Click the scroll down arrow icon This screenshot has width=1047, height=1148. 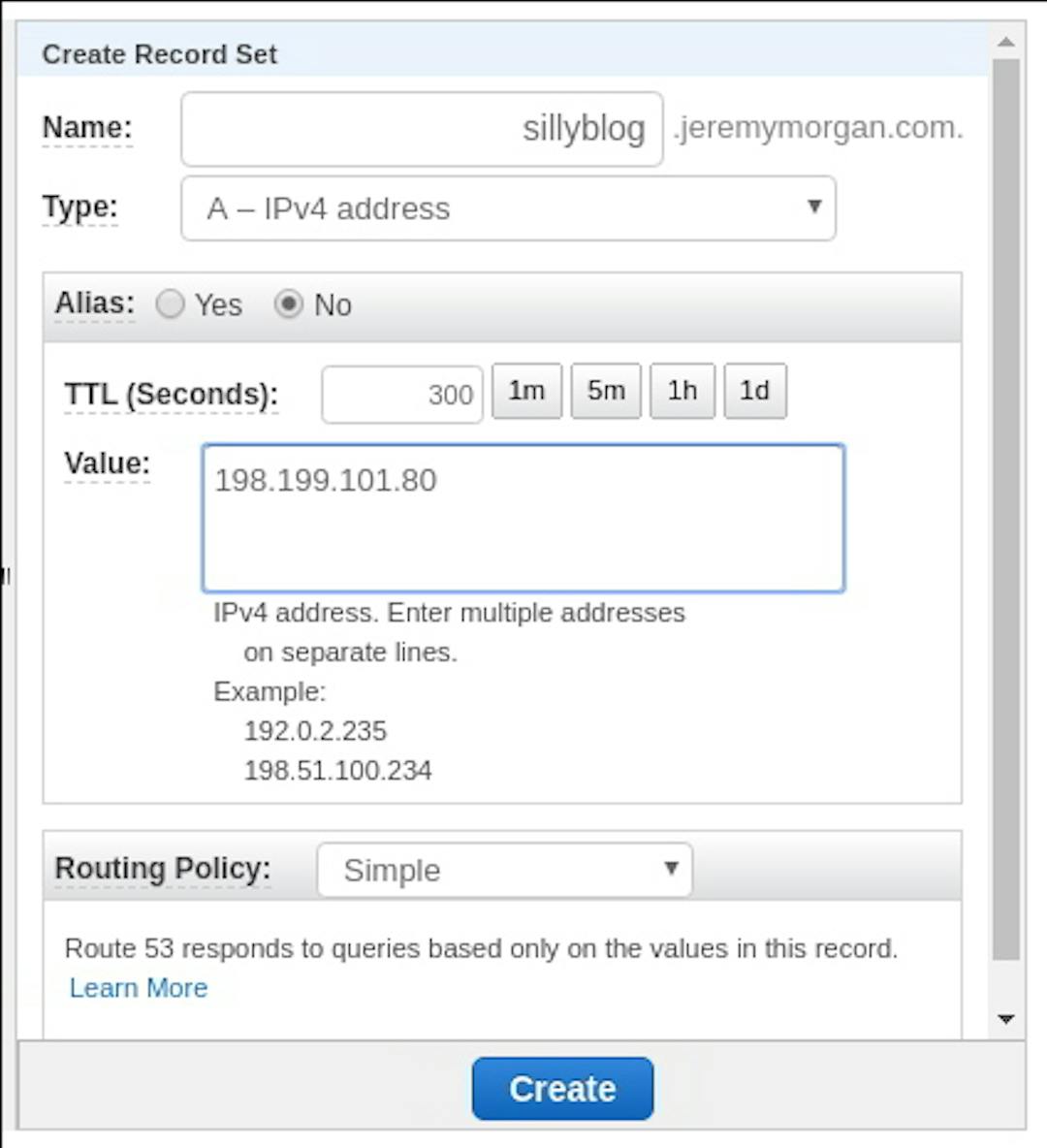point(1006,1018)
